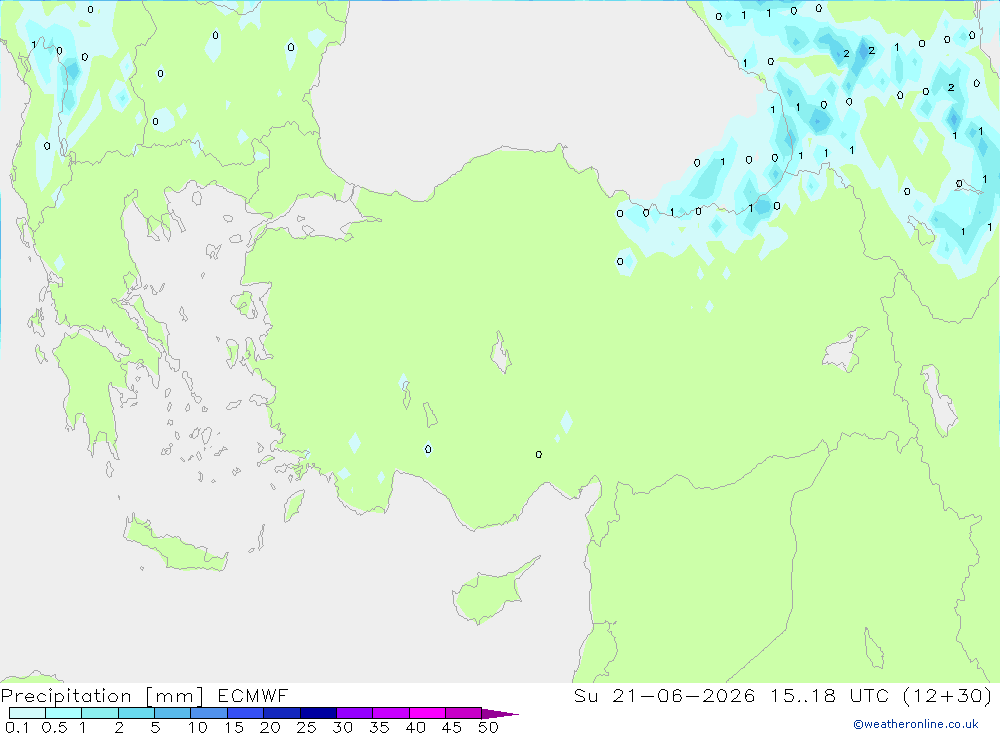Click the 10–15 mm legend color box
Viewport: 1000px width, 733px height.
[209, 713]
